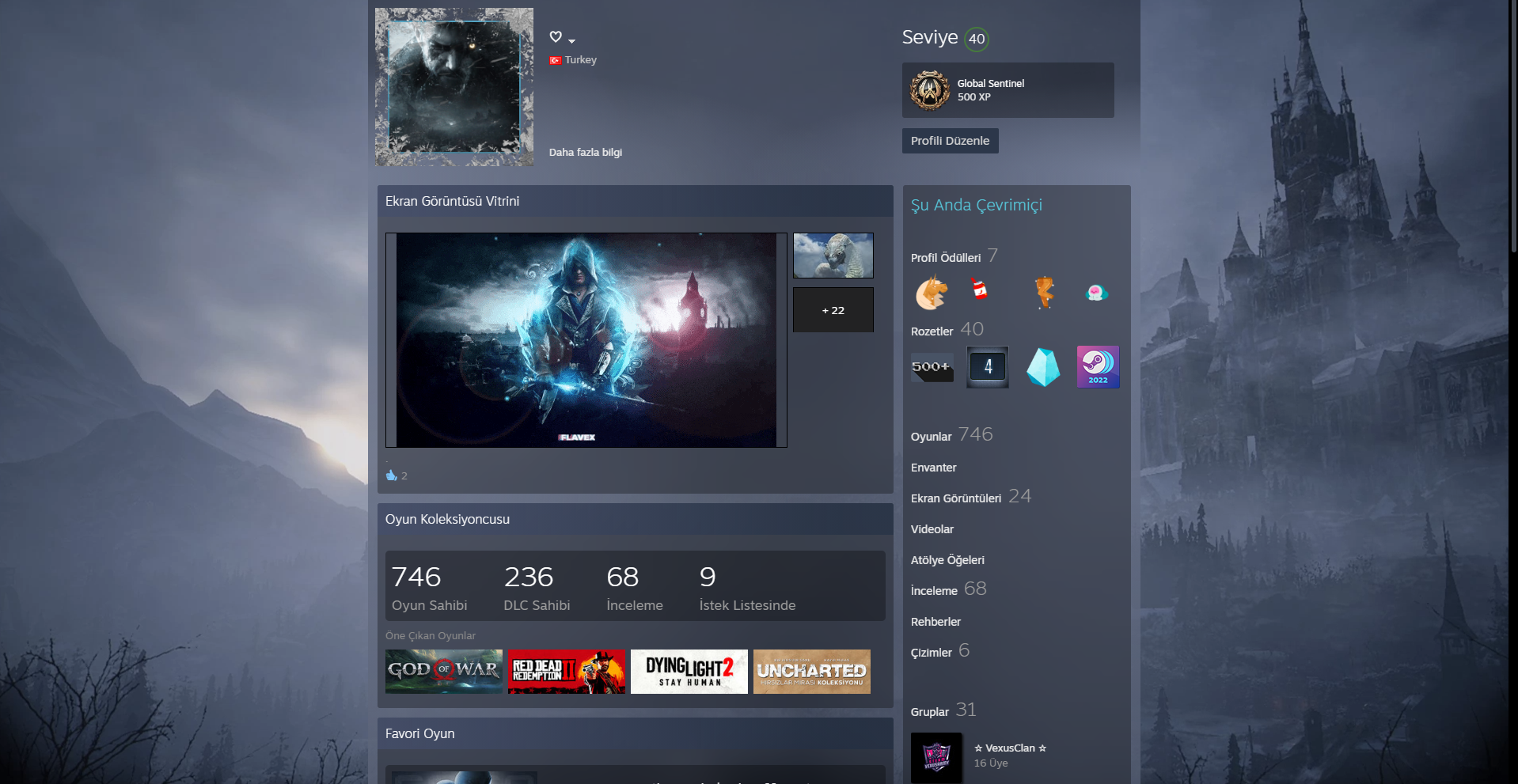Select the golden pants profile award
Screen dimensions: 1518x784
1045,292
